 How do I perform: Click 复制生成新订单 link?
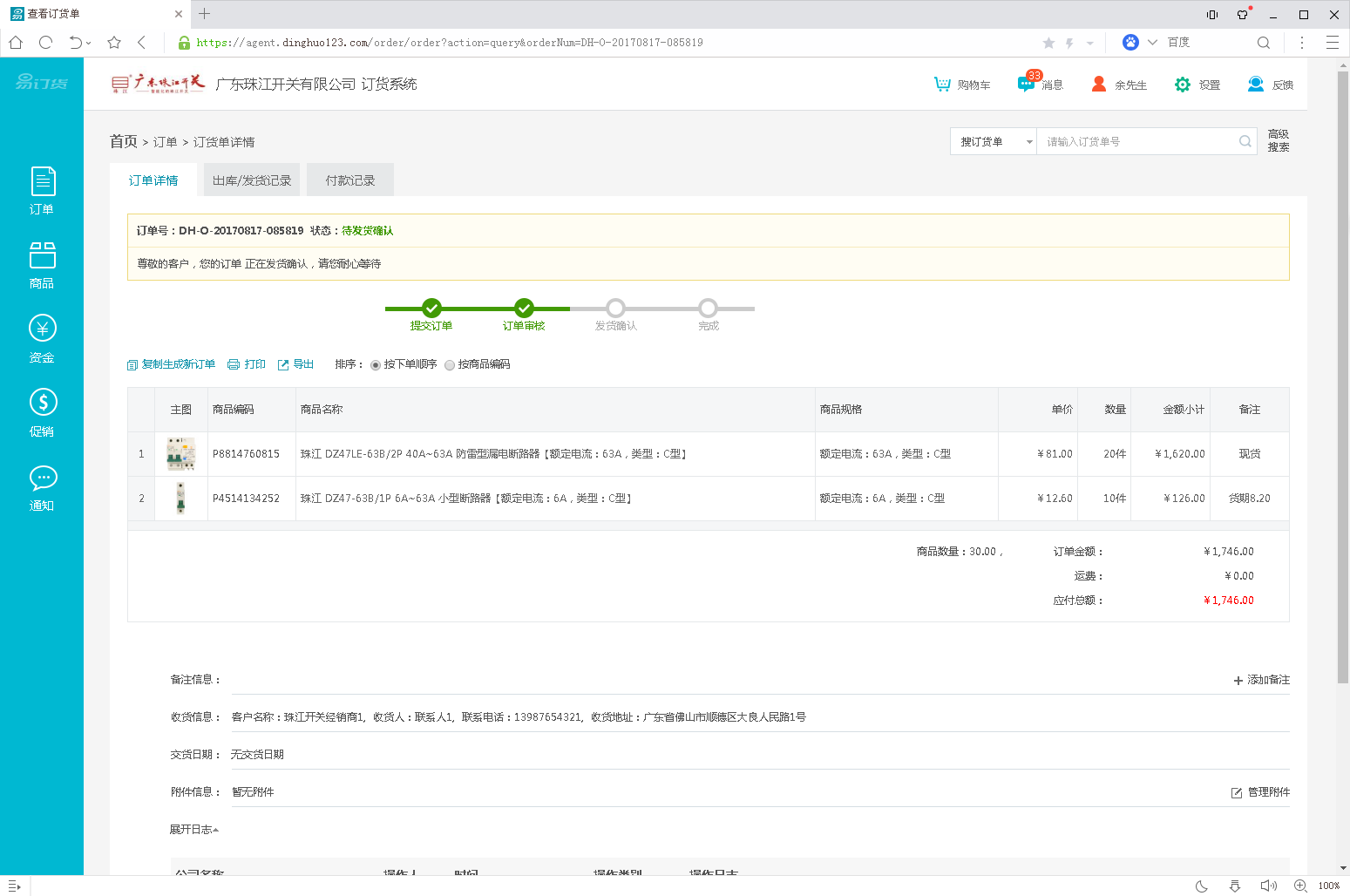[171, 364]
